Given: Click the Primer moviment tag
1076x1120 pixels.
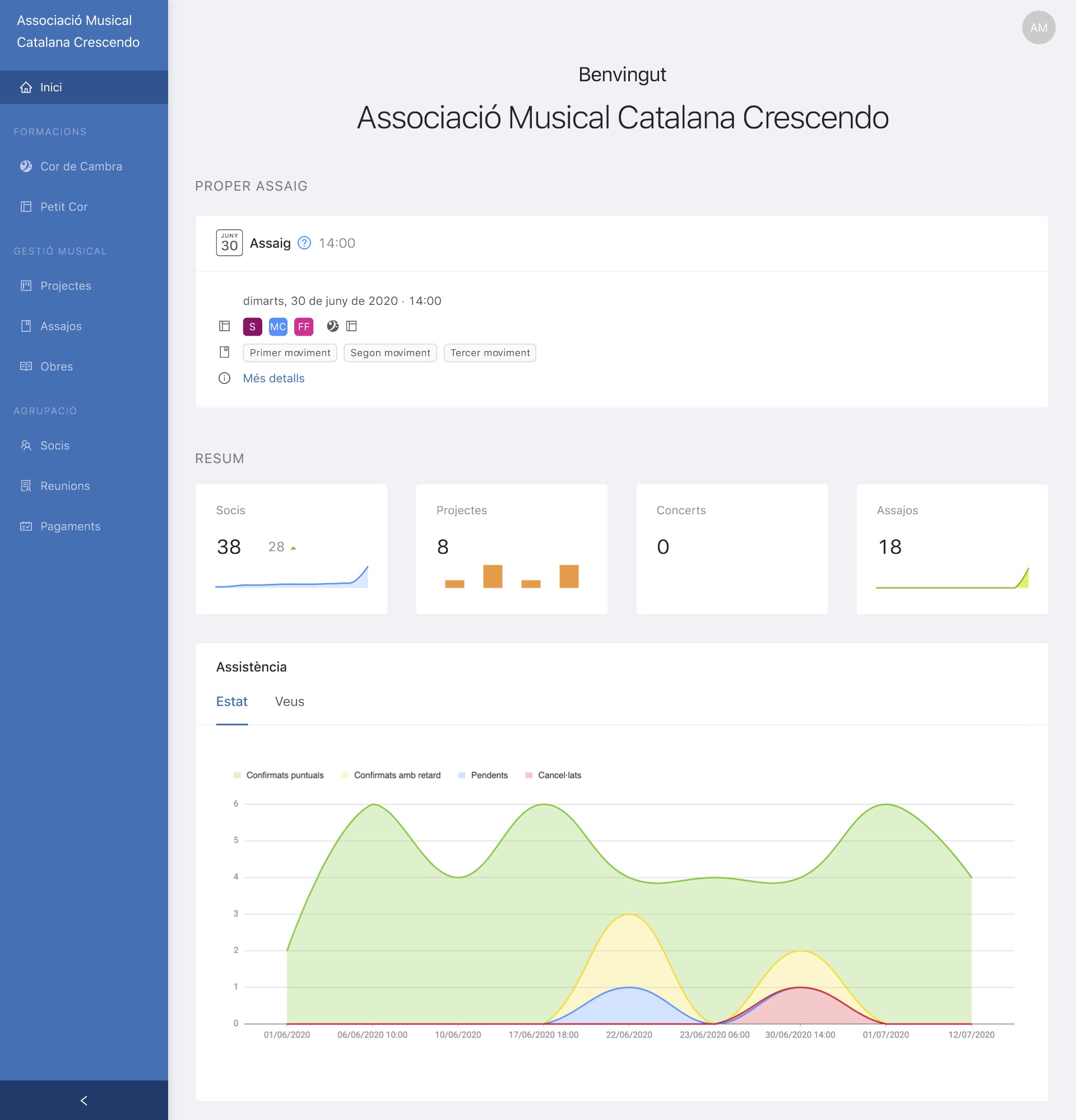Looking at the screenshot, I should click(x=290, y=353).
